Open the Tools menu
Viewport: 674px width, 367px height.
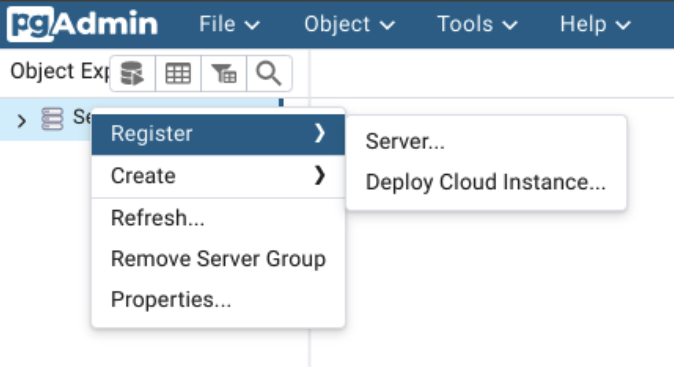477,24
